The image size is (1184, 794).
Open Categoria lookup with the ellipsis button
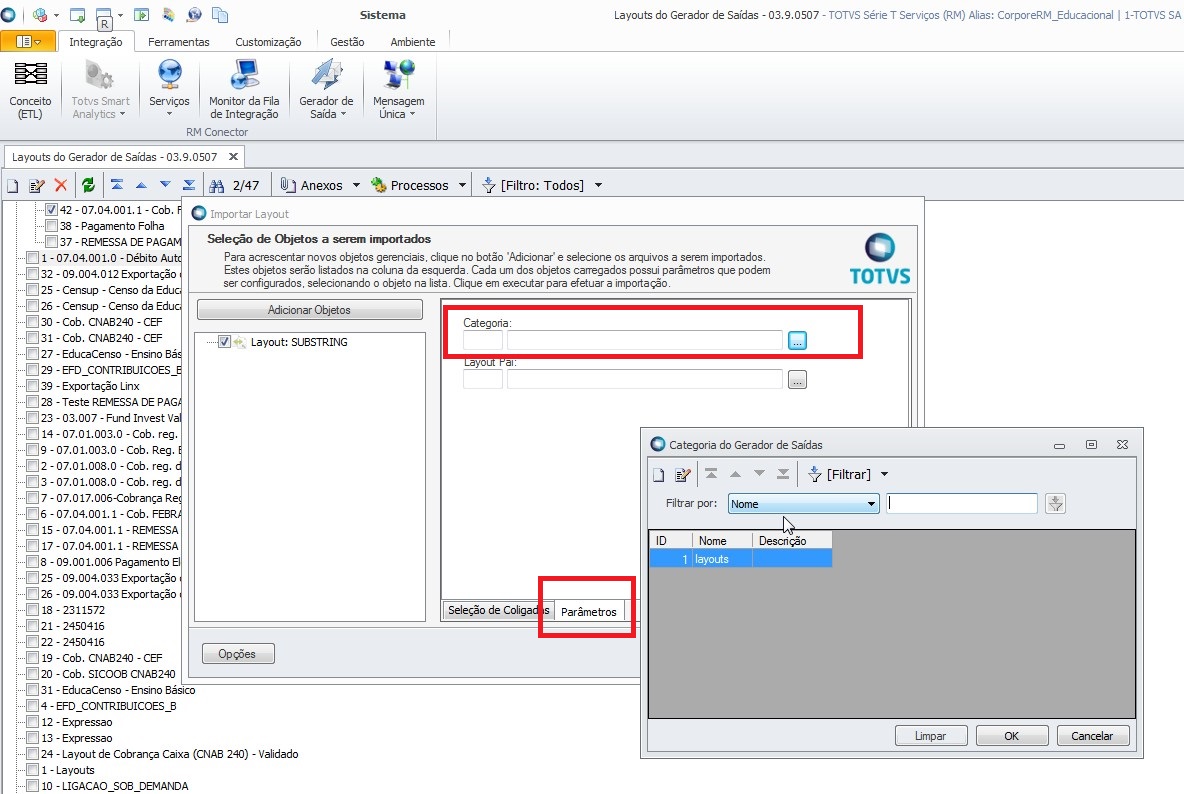click(797, 340)
